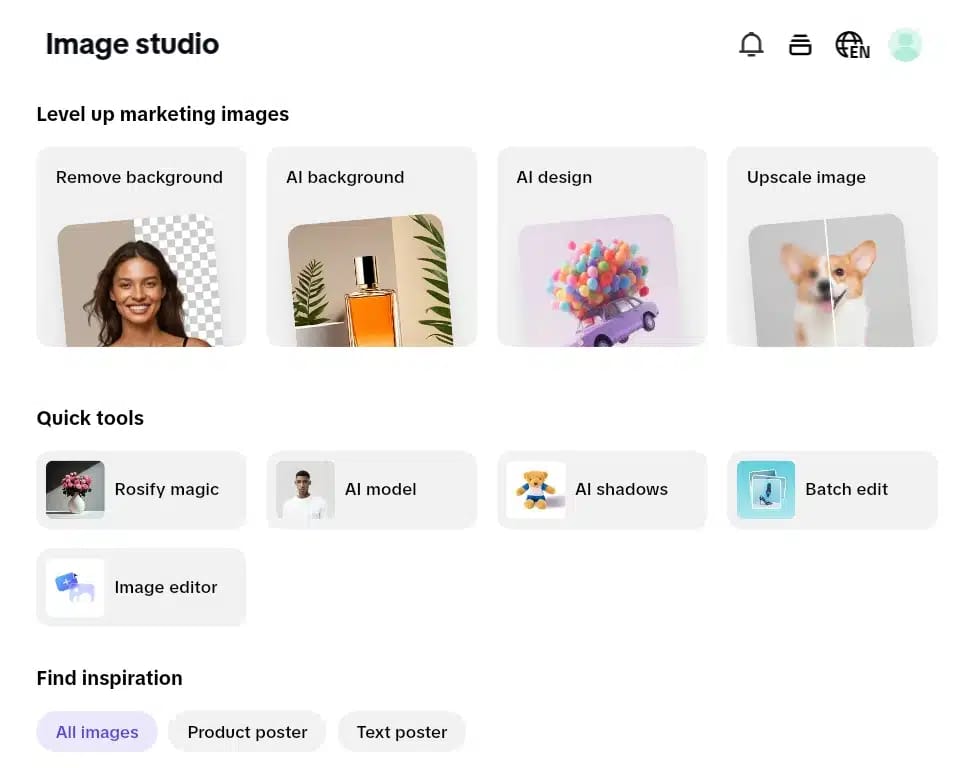Select the All images filter tab
955x768 pixels.
coord(97,731)
